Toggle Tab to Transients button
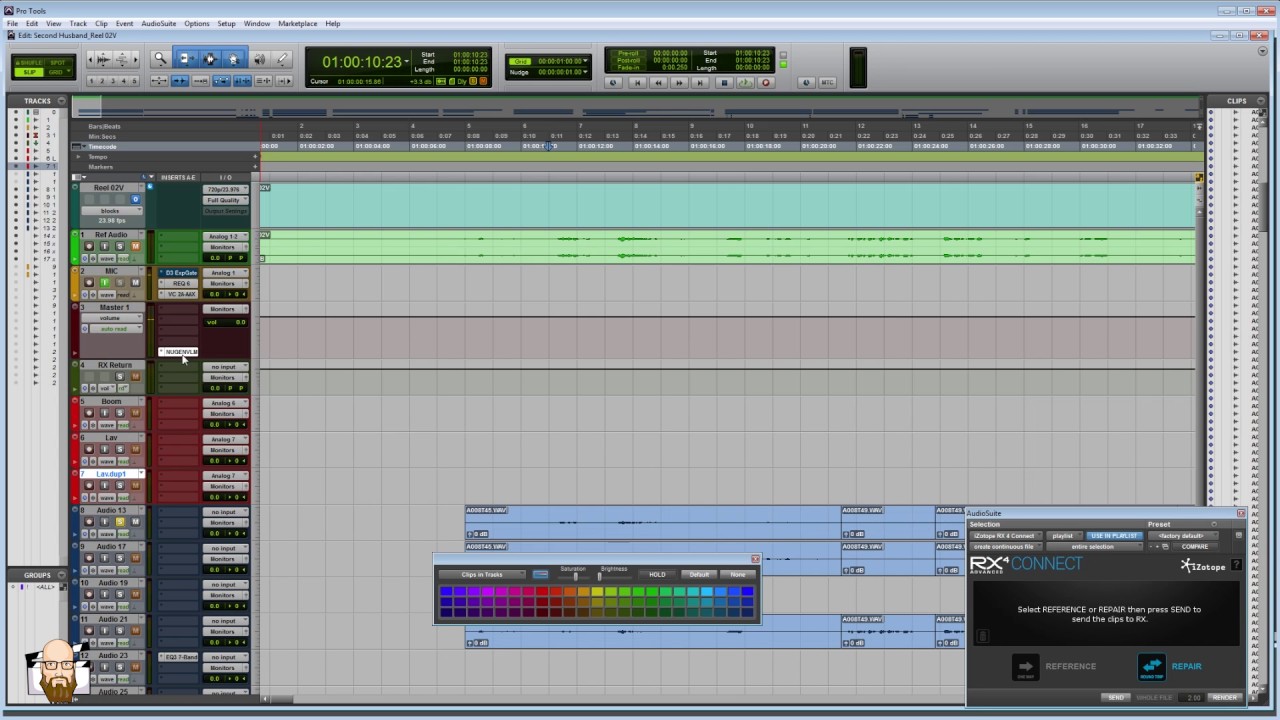 point(180,81)
